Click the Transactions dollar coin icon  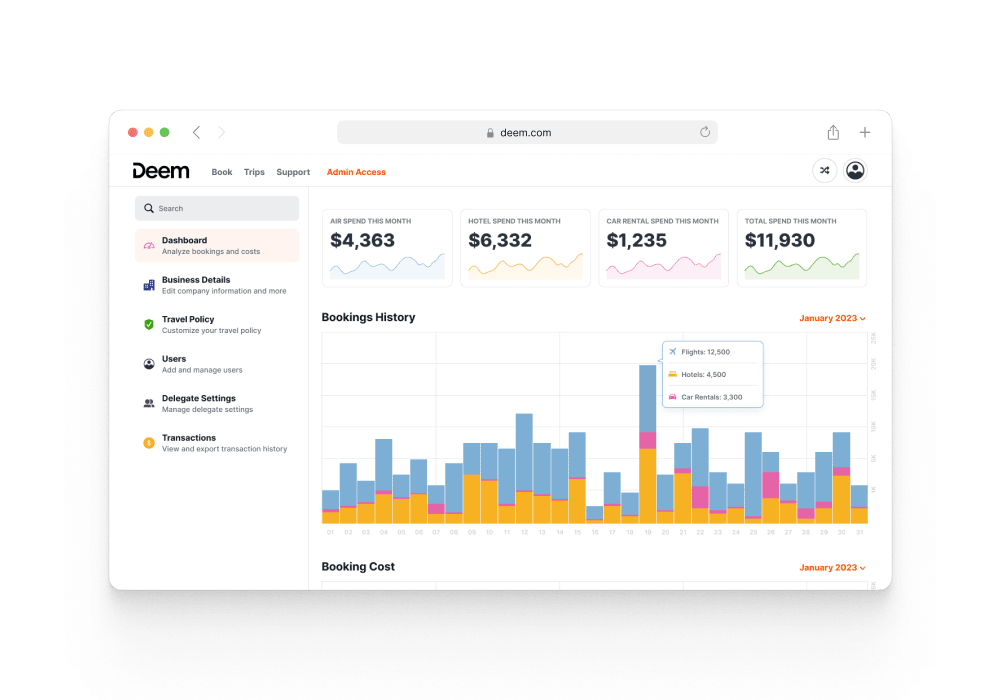pyautogui.click(x=149, y=443)
